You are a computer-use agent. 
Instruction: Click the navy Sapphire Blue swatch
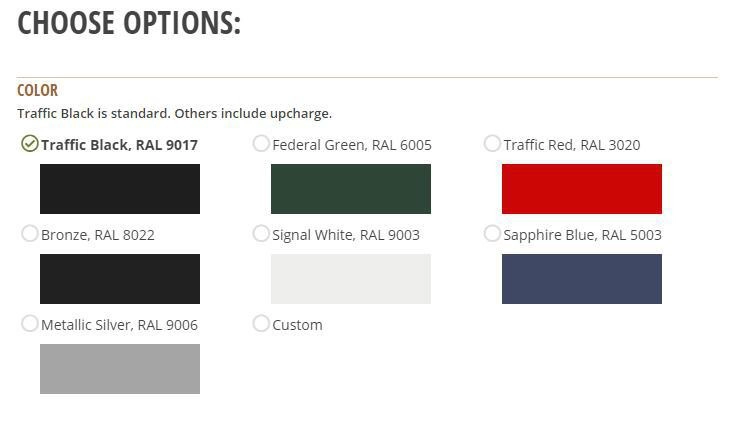click(582, 279)
